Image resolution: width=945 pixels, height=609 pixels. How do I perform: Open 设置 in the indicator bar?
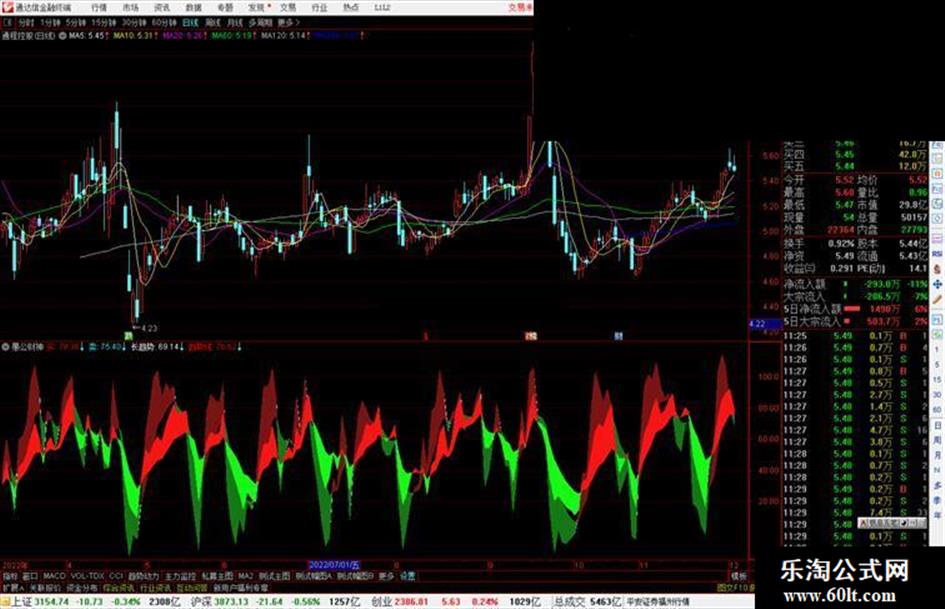[407, 576]
